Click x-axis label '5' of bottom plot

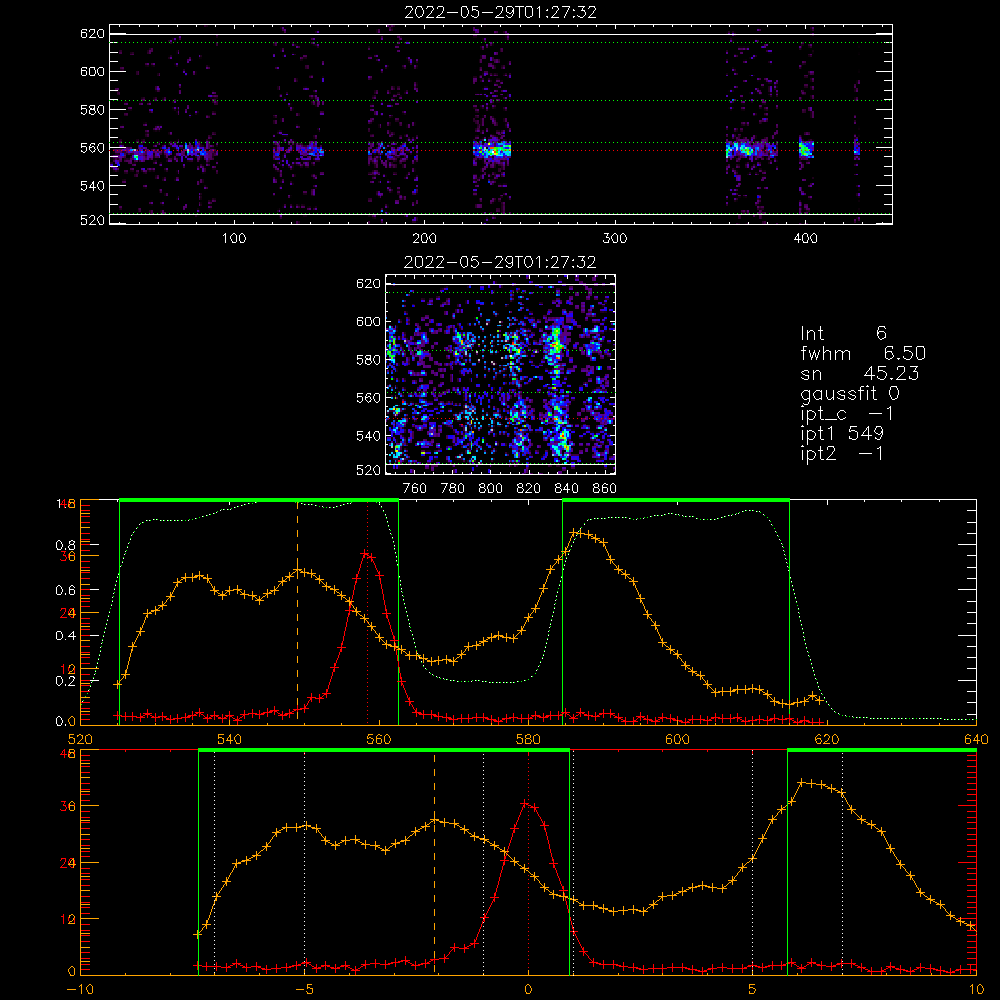coord(753,990)
